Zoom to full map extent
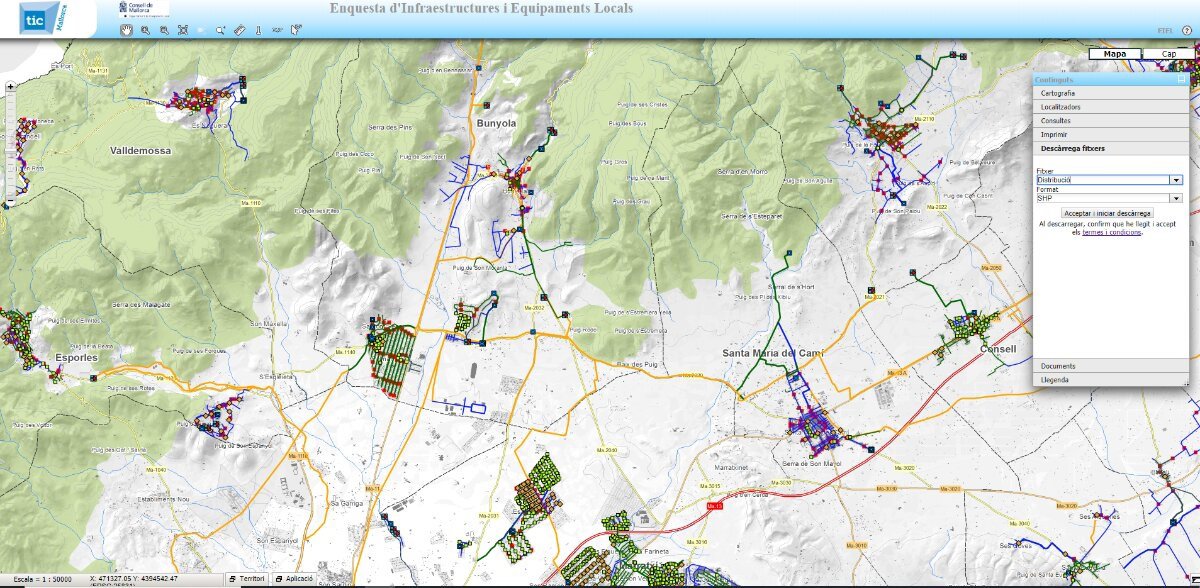The height and width of the screenshot is (588, 1200). coord(183,30)
